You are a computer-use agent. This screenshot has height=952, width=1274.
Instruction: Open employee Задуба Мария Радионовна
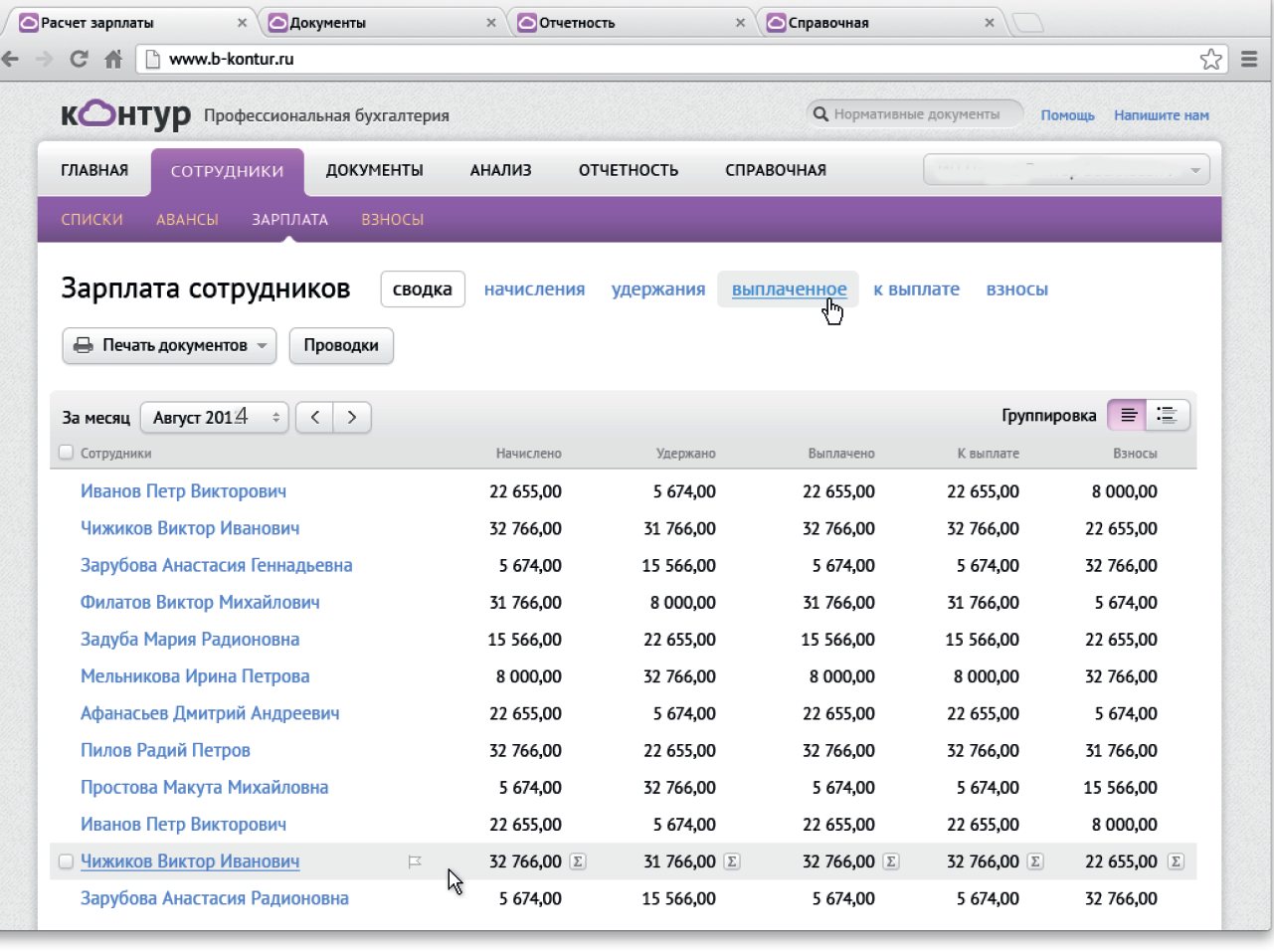click(x=190, y=640)
